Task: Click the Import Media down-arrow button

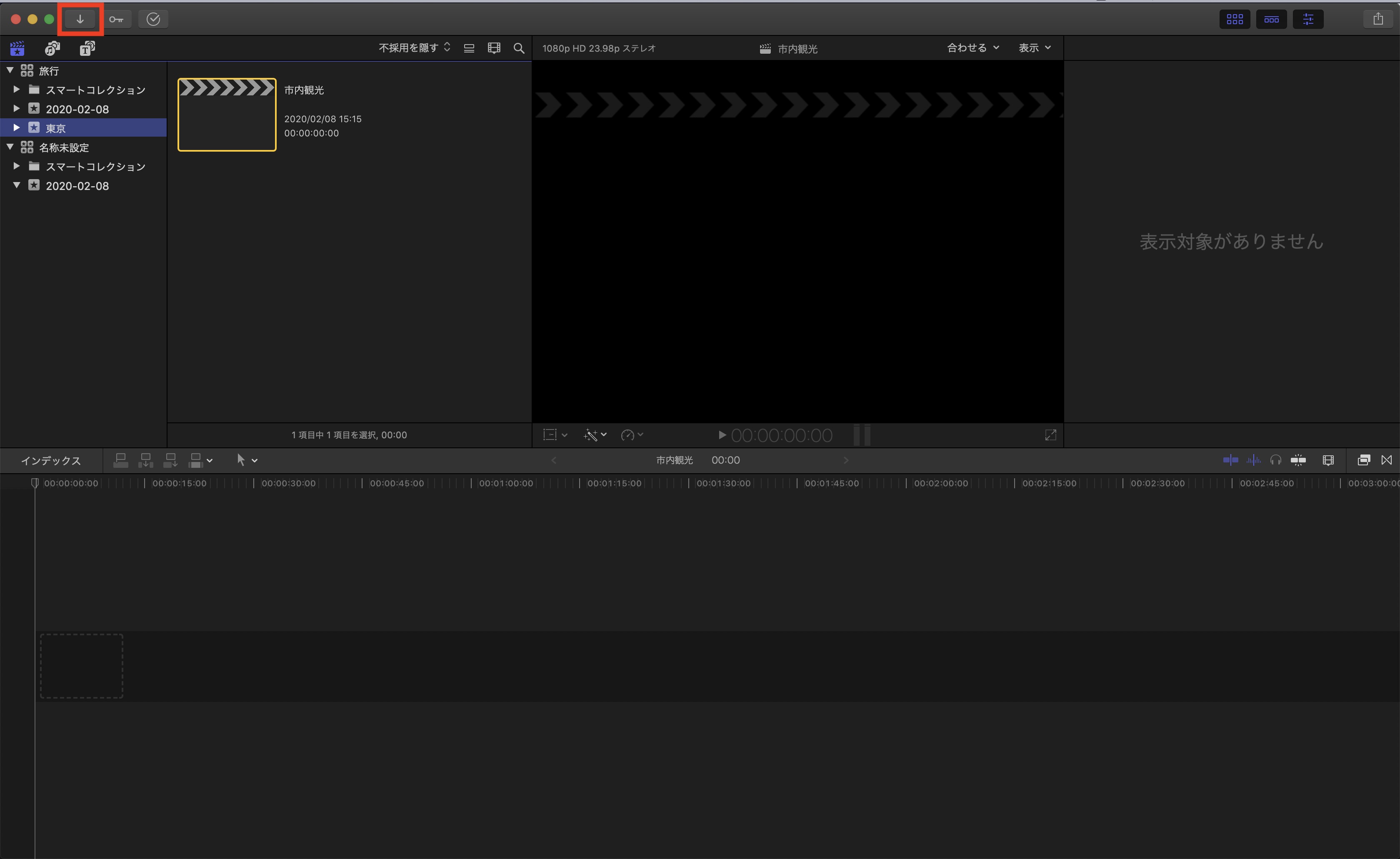Action: (80, 19)
